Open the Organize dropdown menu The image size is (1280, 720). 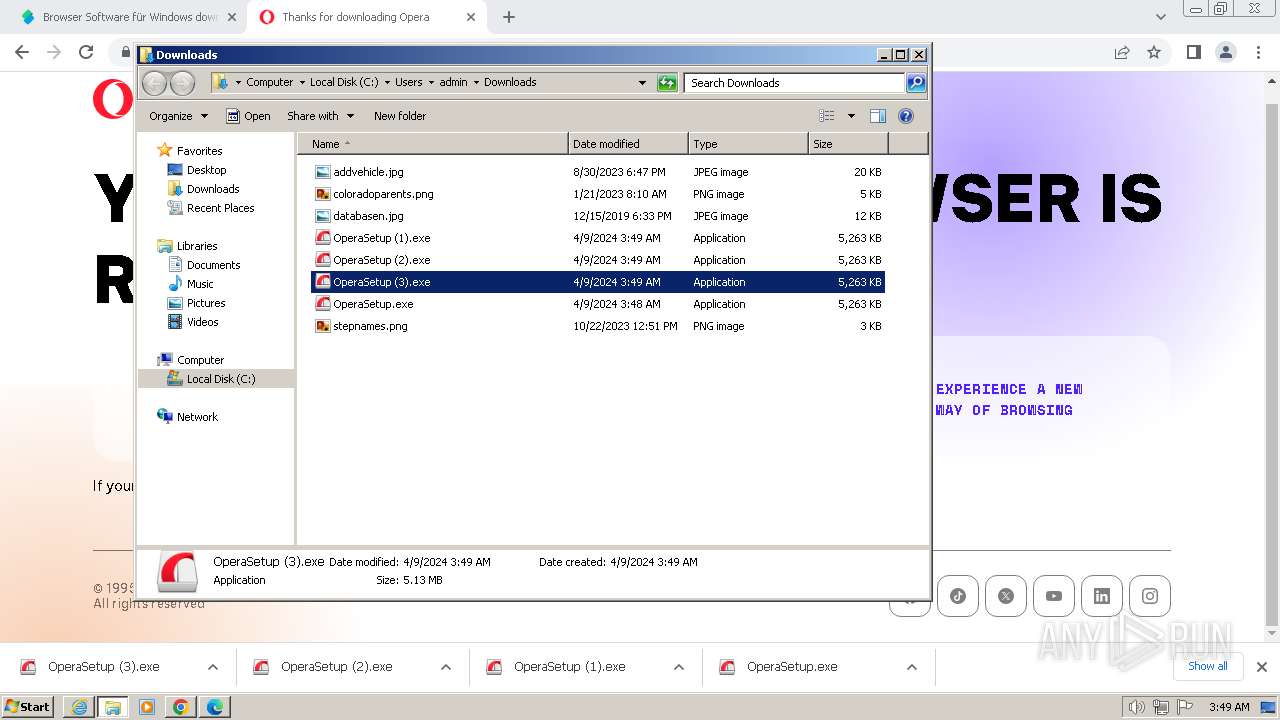point(178,116)
